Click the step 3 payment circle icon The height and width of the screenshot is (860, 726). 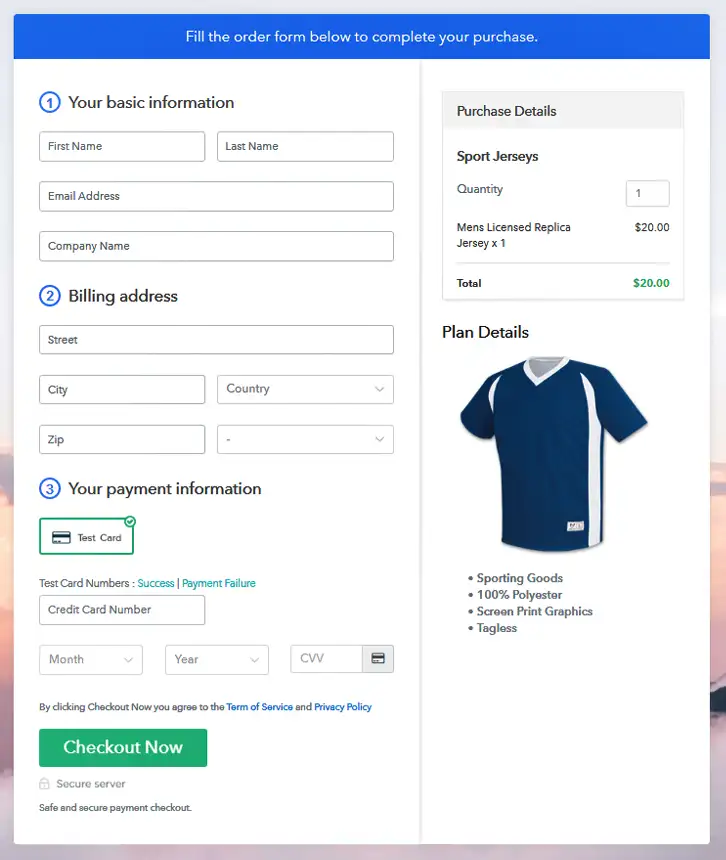click(50, 488)
